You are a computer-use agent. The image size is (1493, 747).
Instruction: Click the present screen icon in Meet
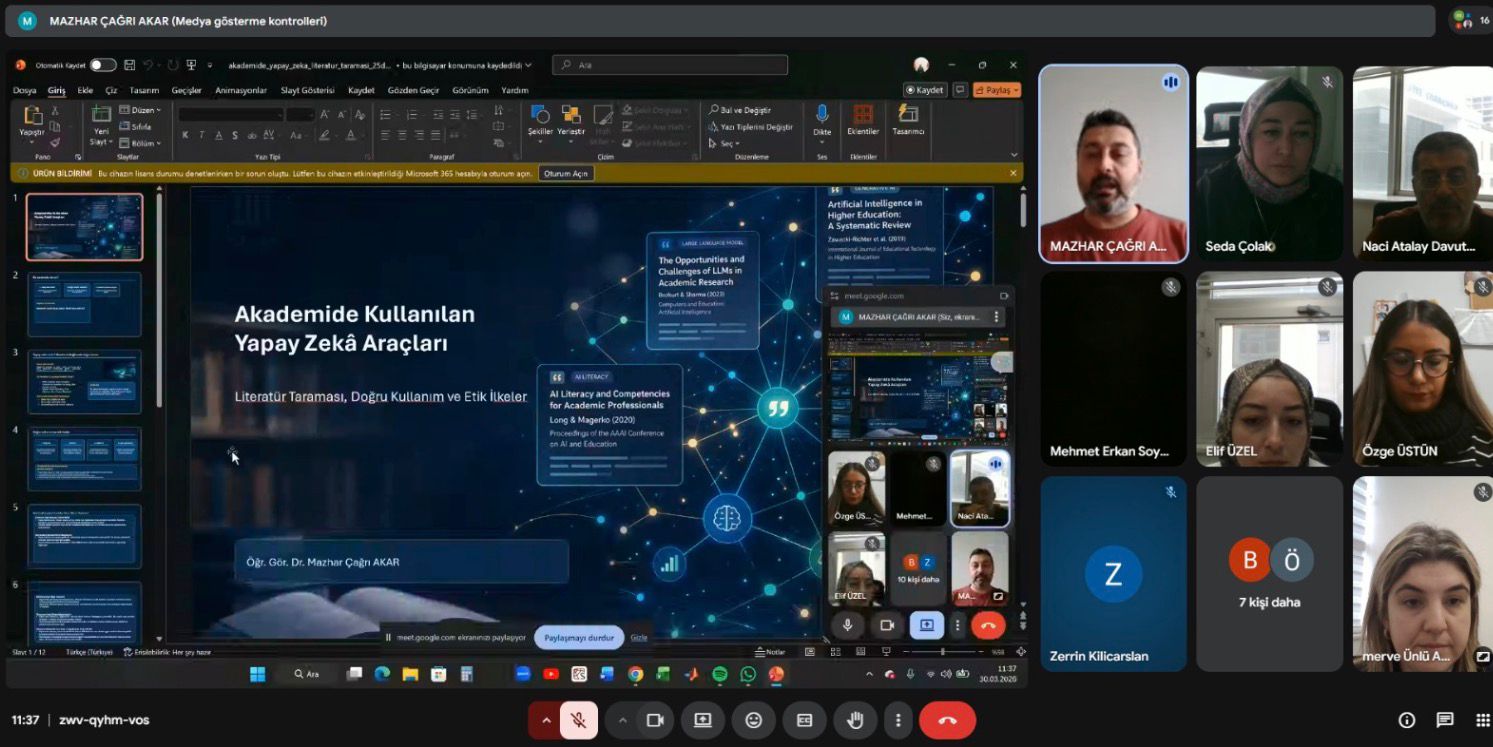point(703,720)
